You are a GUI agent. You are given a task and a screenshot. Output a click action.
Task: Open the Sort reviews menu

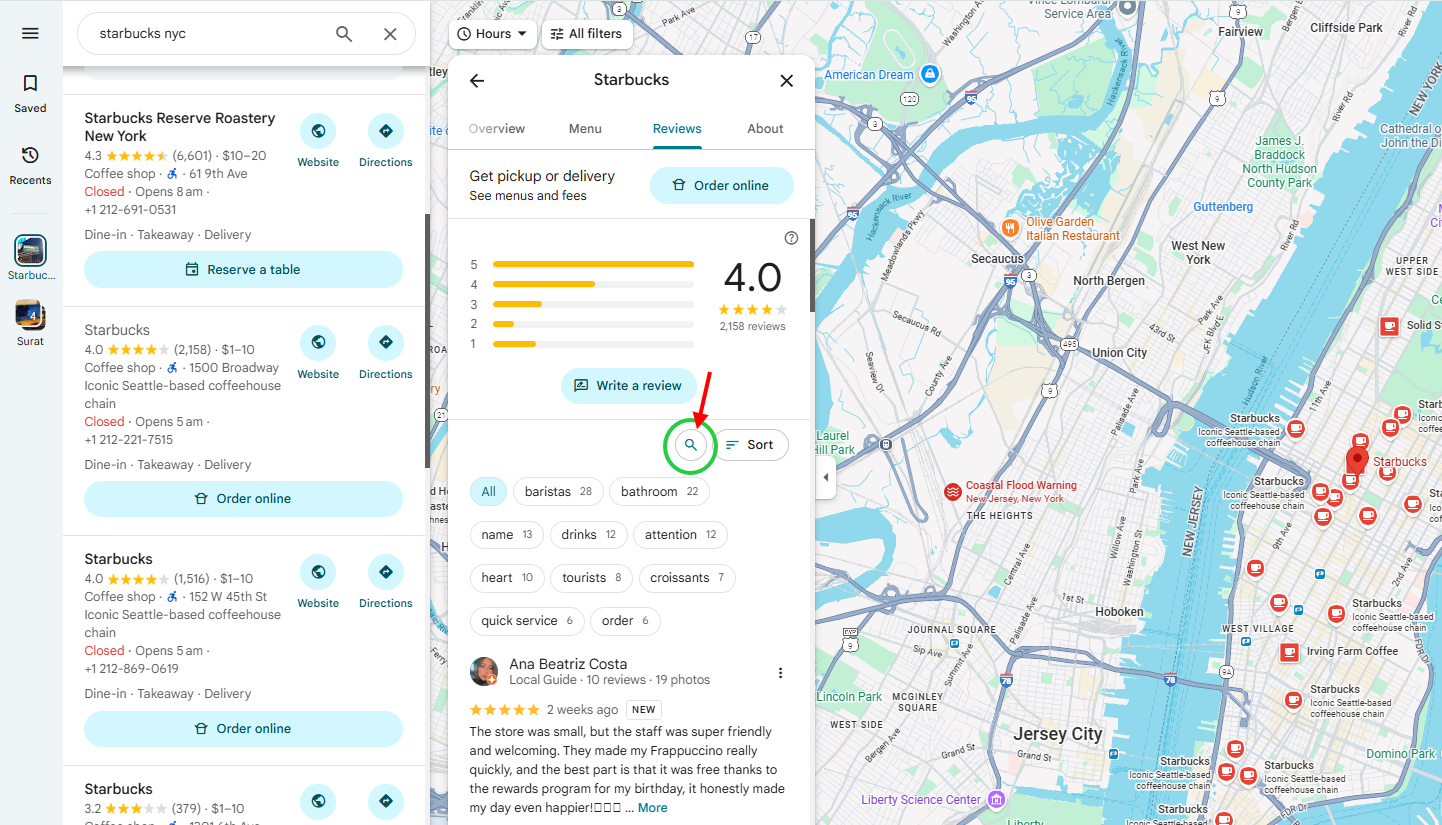[x=751, y=445]
